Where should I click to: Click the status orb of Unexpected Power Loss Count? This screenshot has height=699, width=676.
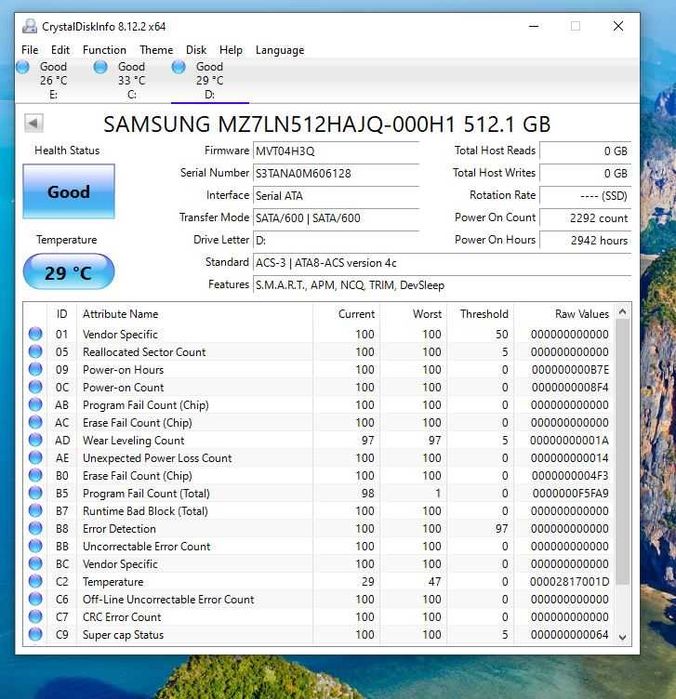coord(35,457)
